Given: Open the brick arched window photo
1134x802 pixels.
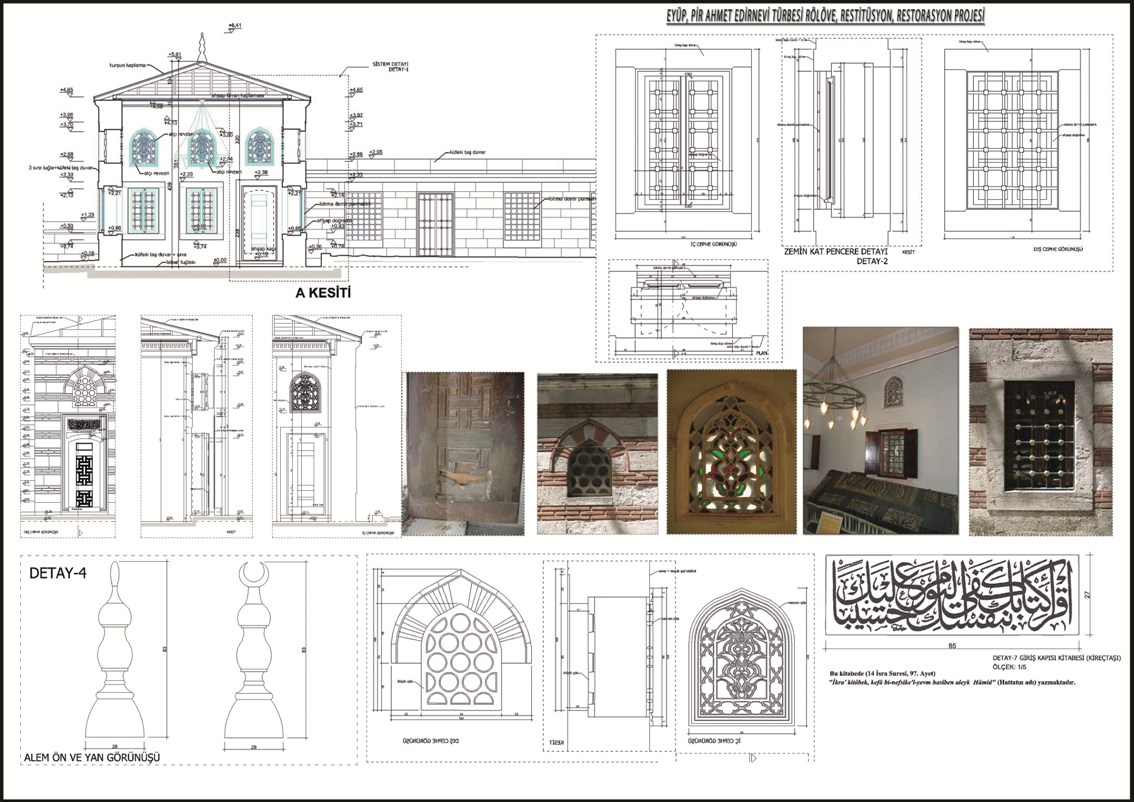Looking at the screenshot, I should pos(597,454).
